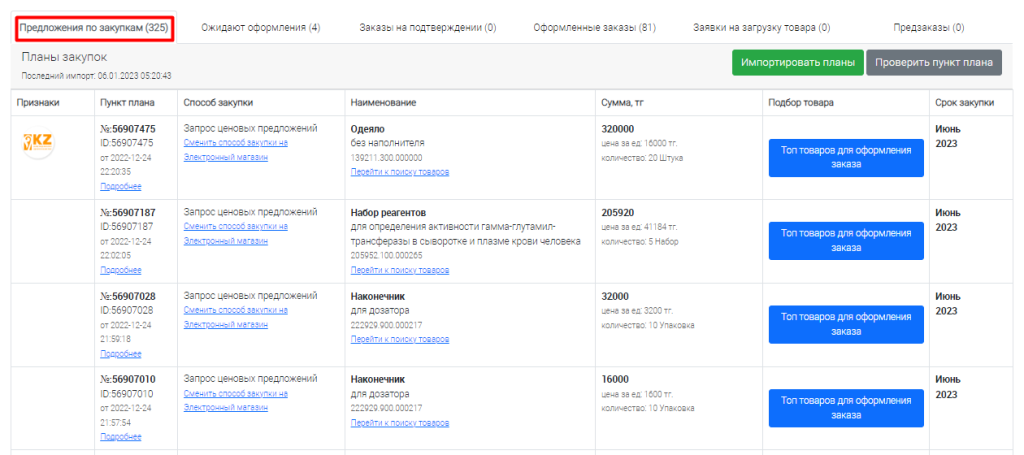1024x455 pixels.
Task: Click Топ товаров button for plan 56907010
Action: pyautogui.click(x=845, y=408)
